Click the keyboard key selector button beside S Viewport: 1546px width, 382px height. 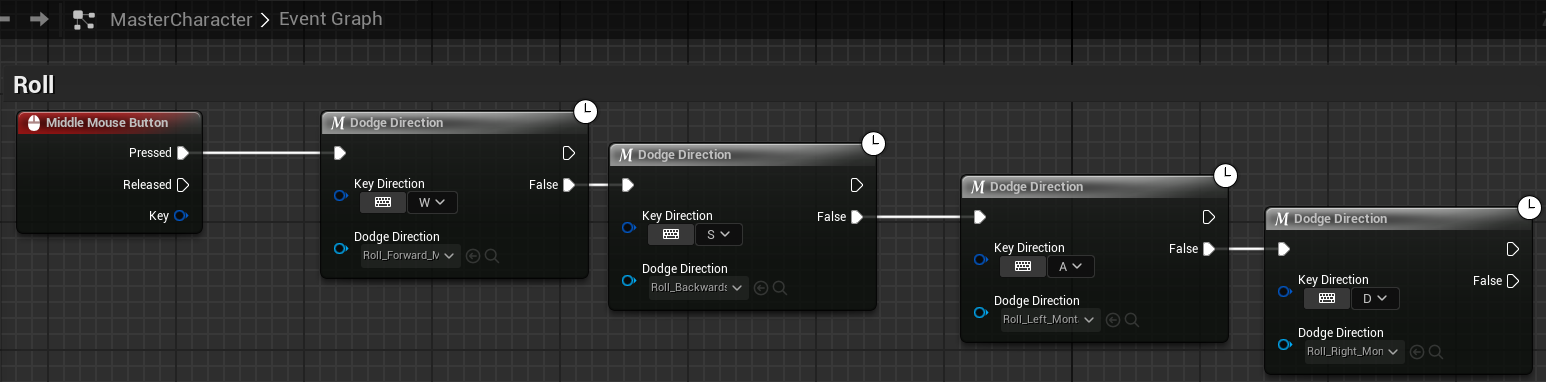[x=670, y=234]
